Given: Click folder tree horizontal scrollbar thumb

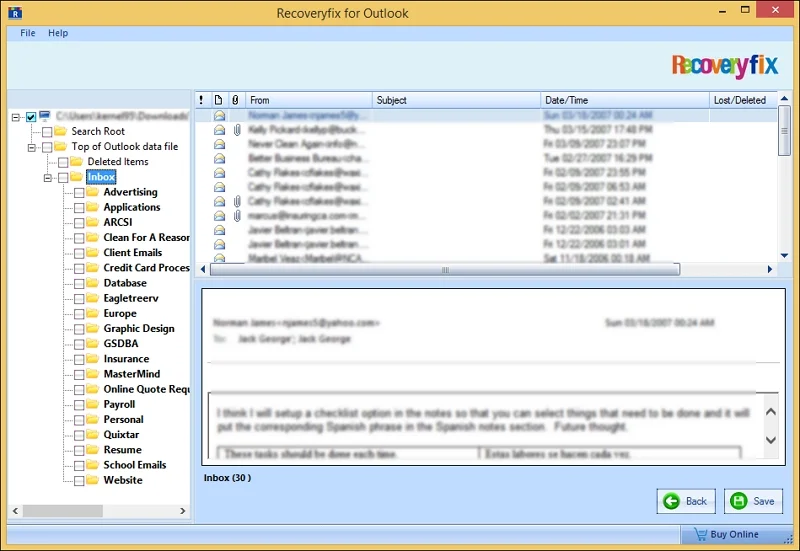Looking at the screenshot, I should (x=63, y=511).
